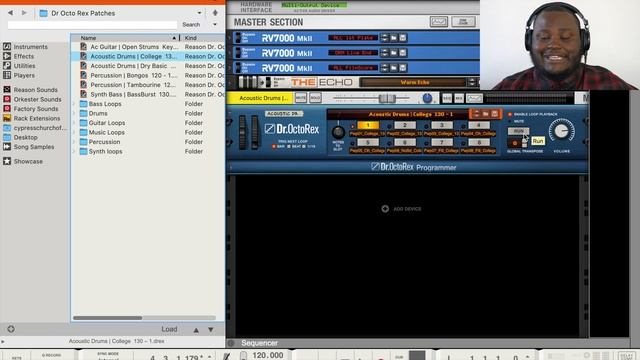Save patch on first RV7000
The image size is (640, 360).
pos(402,38)
